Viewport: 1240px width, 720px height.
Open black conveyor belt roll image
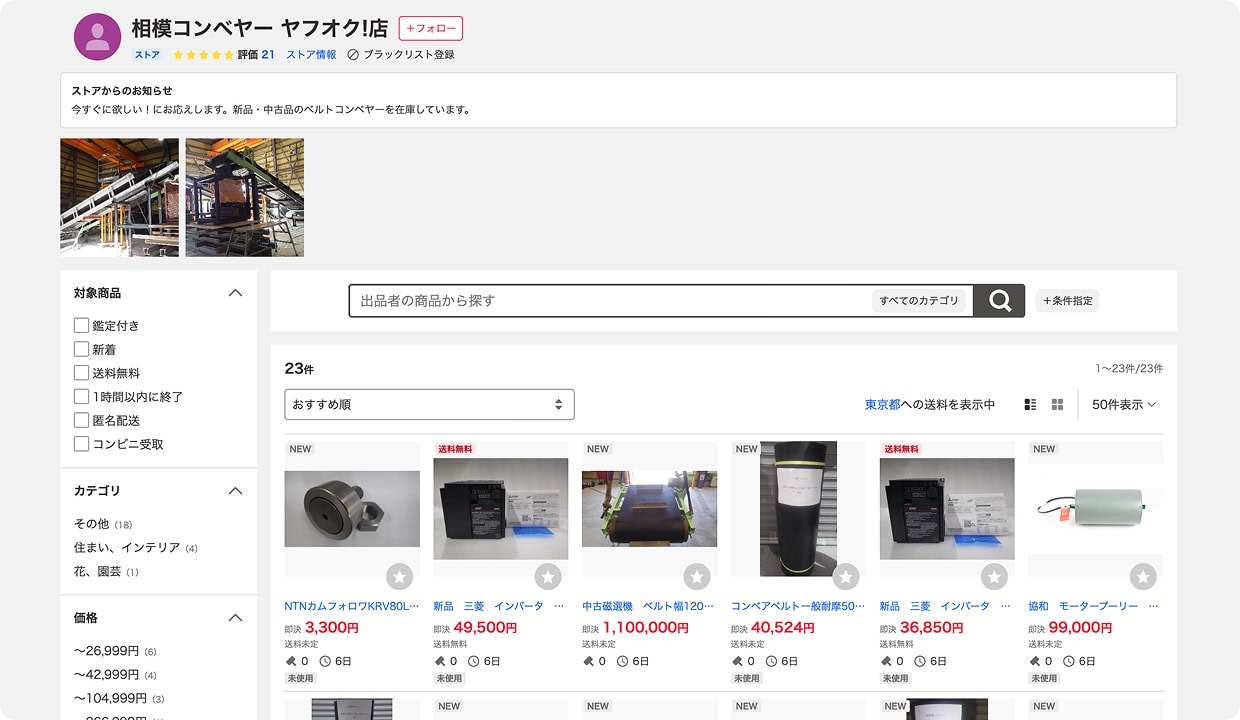798,508
